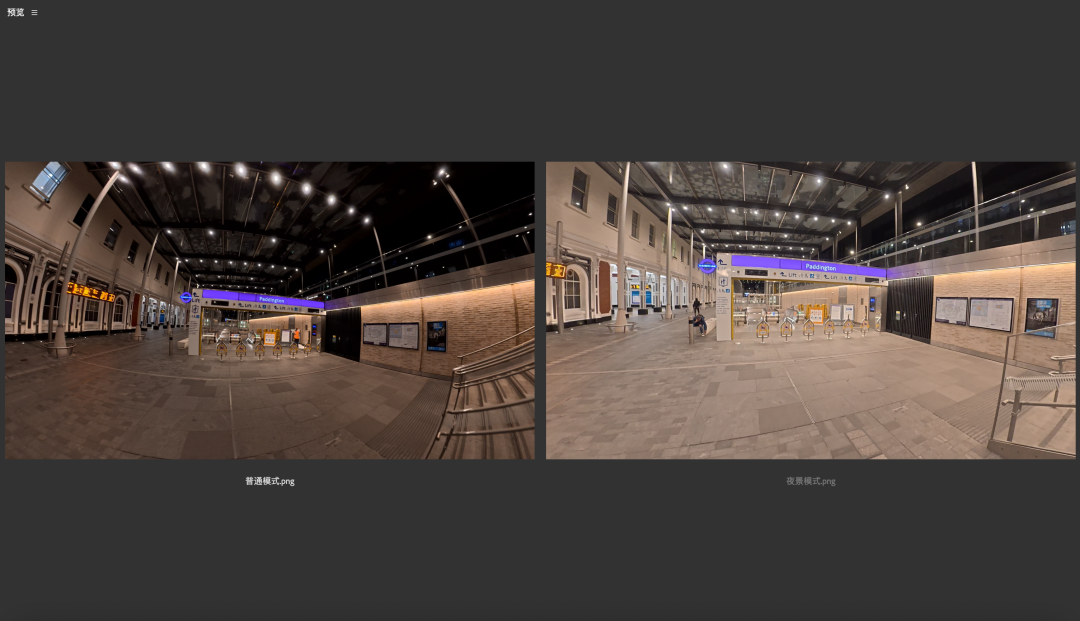
Task: Open the 预览 panel hamburger menu
Action: (34, 13)
